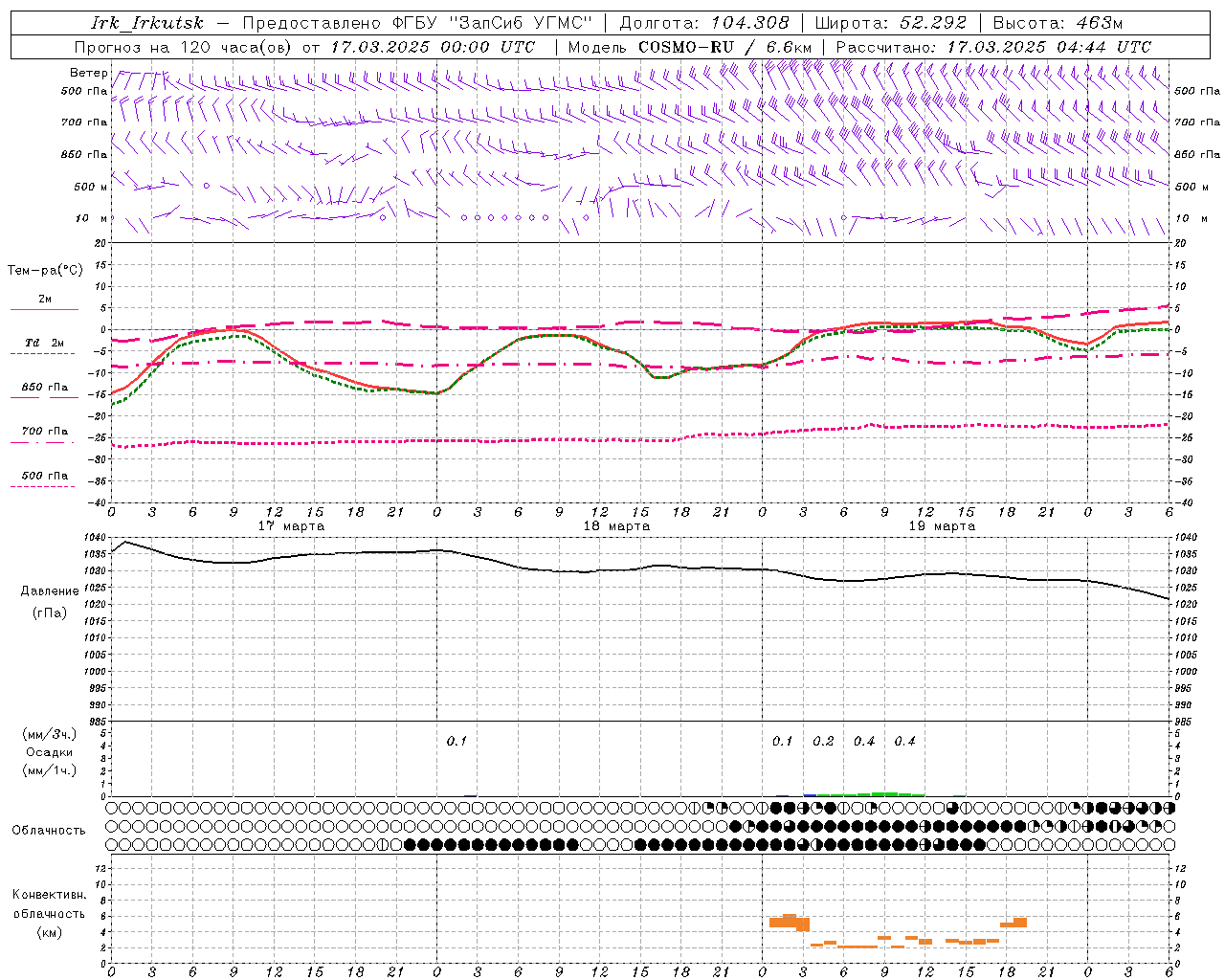
Task: Click the (мм/3ч.) precipitation unit label
Action: 50,734
